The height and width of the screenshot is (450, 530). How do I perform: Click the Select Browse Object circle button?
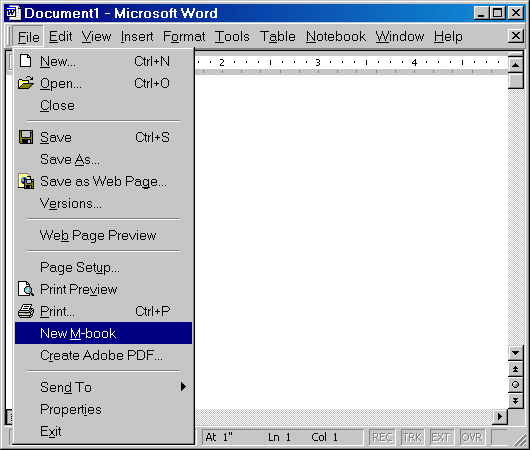click(x=515, y=384)
